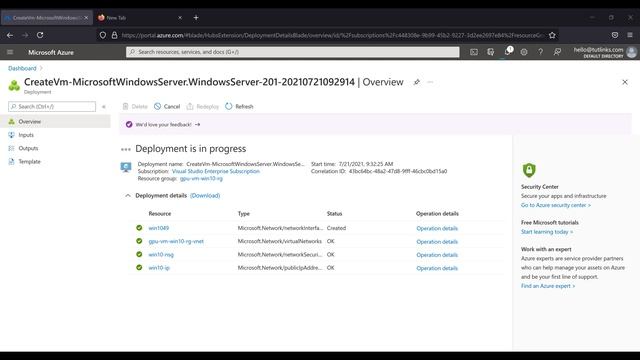The height and width of the screenshot is (360, 640).
Task: Click the Microsoft Azure home title
Action: click(x=51, y=52)
